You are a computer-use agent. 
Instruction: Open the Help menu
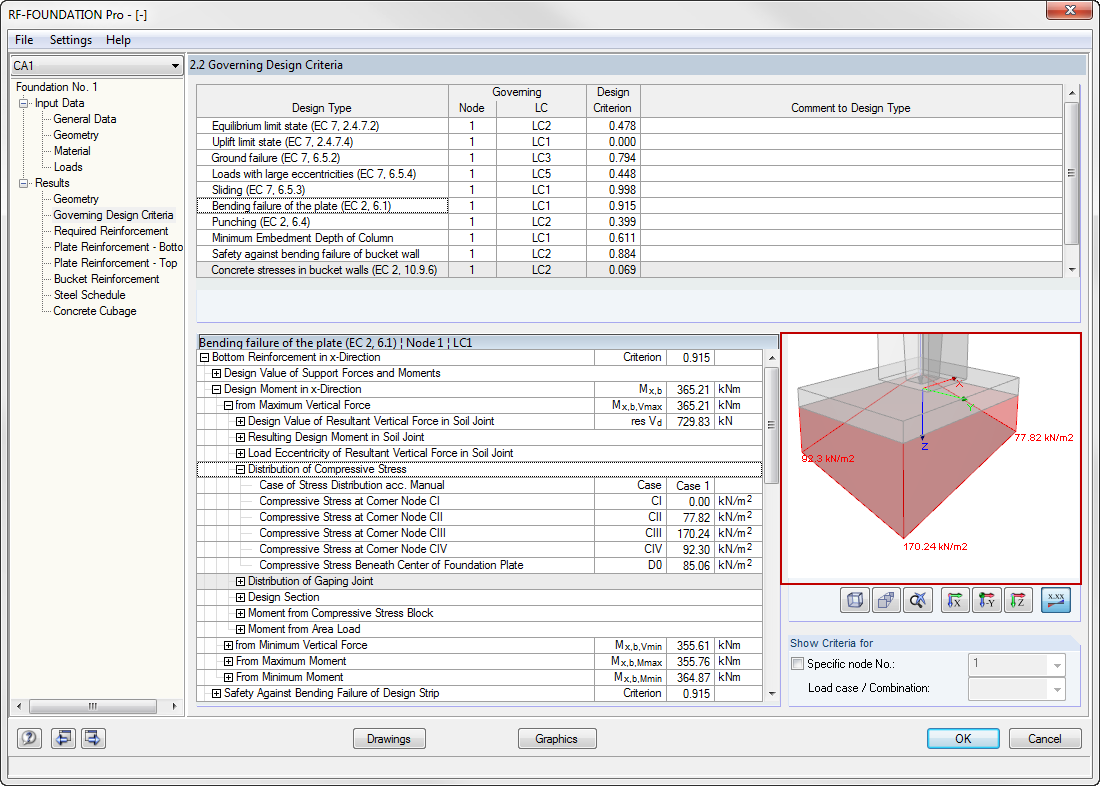(119, 40)
